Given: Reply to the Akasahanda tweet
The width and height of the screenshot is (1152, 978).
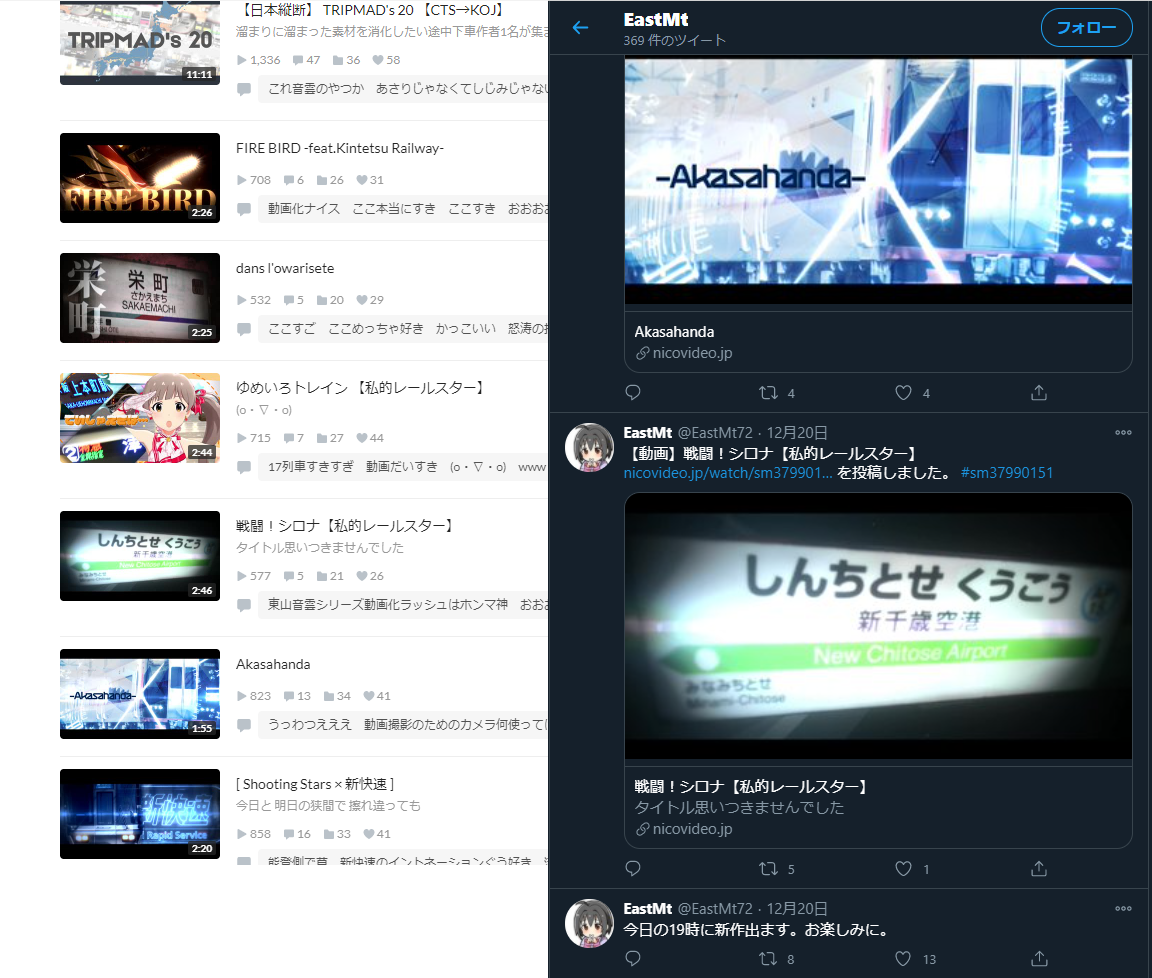Looking at the screenshot, I should pos(633,392).
